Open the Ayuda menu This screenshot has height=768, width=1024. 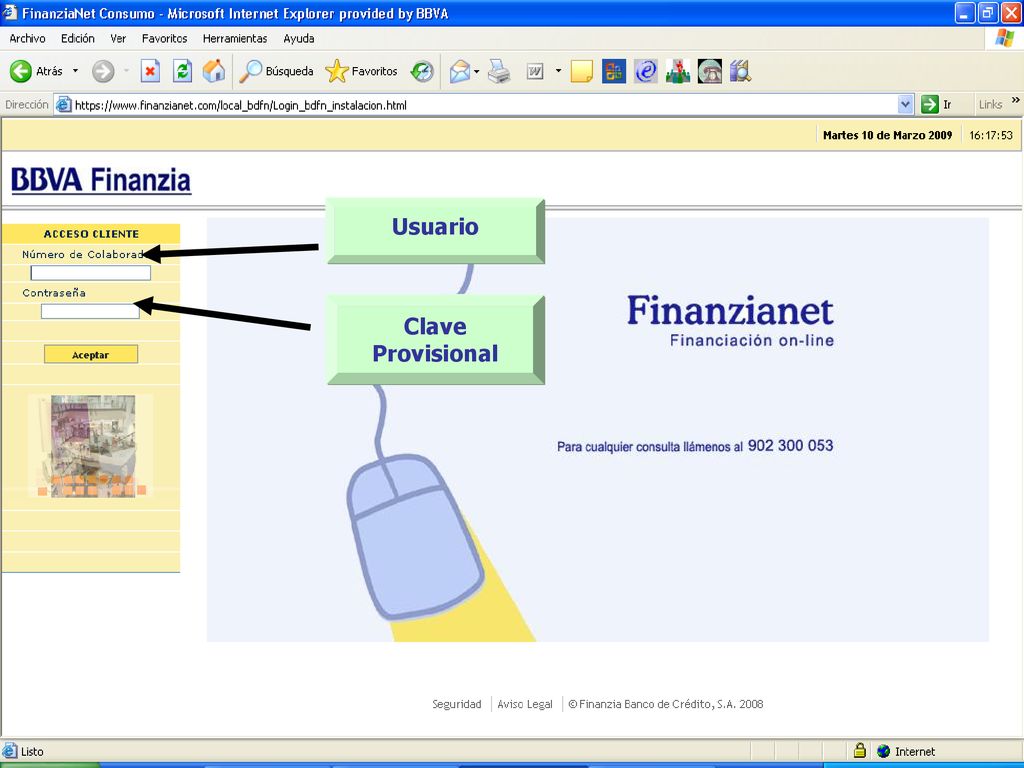click(299, 39)
